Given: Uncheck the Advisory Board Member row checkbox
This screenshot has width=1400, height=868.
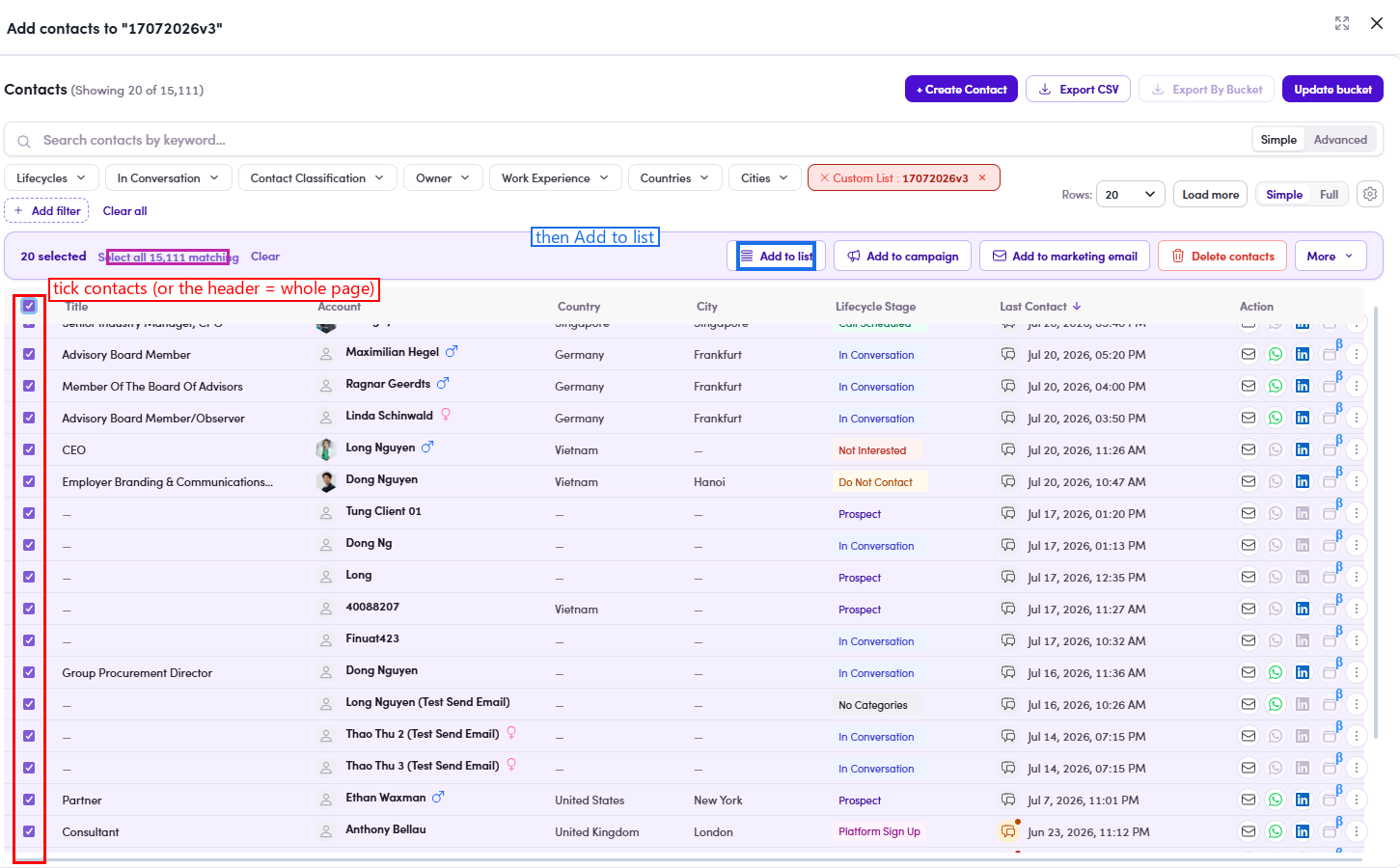Looking at the screenshot, I should (29, 354).
